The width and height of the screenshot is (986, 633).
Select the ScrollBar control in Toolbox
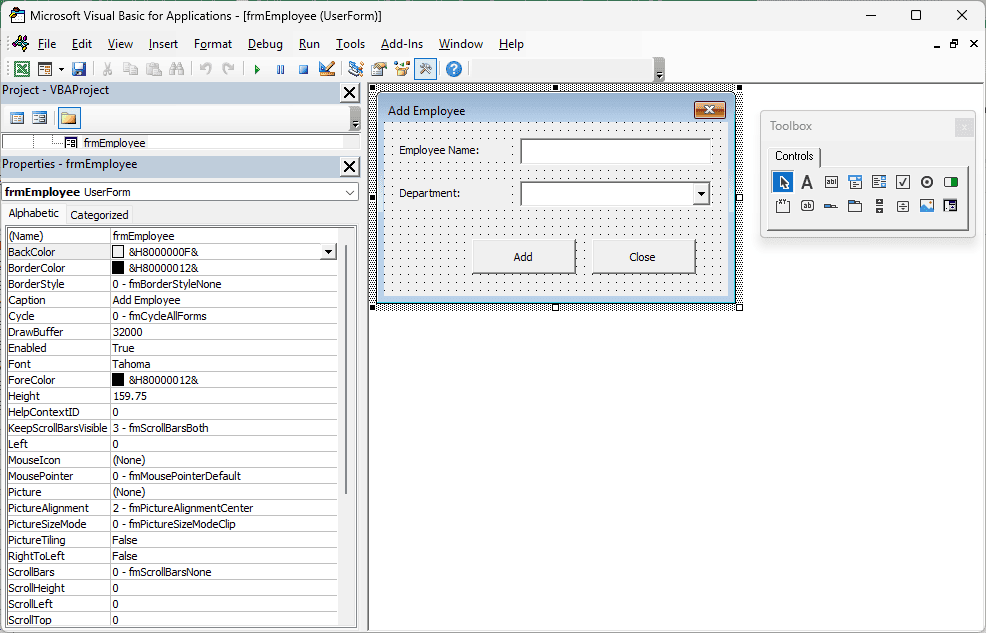[879, 206]
